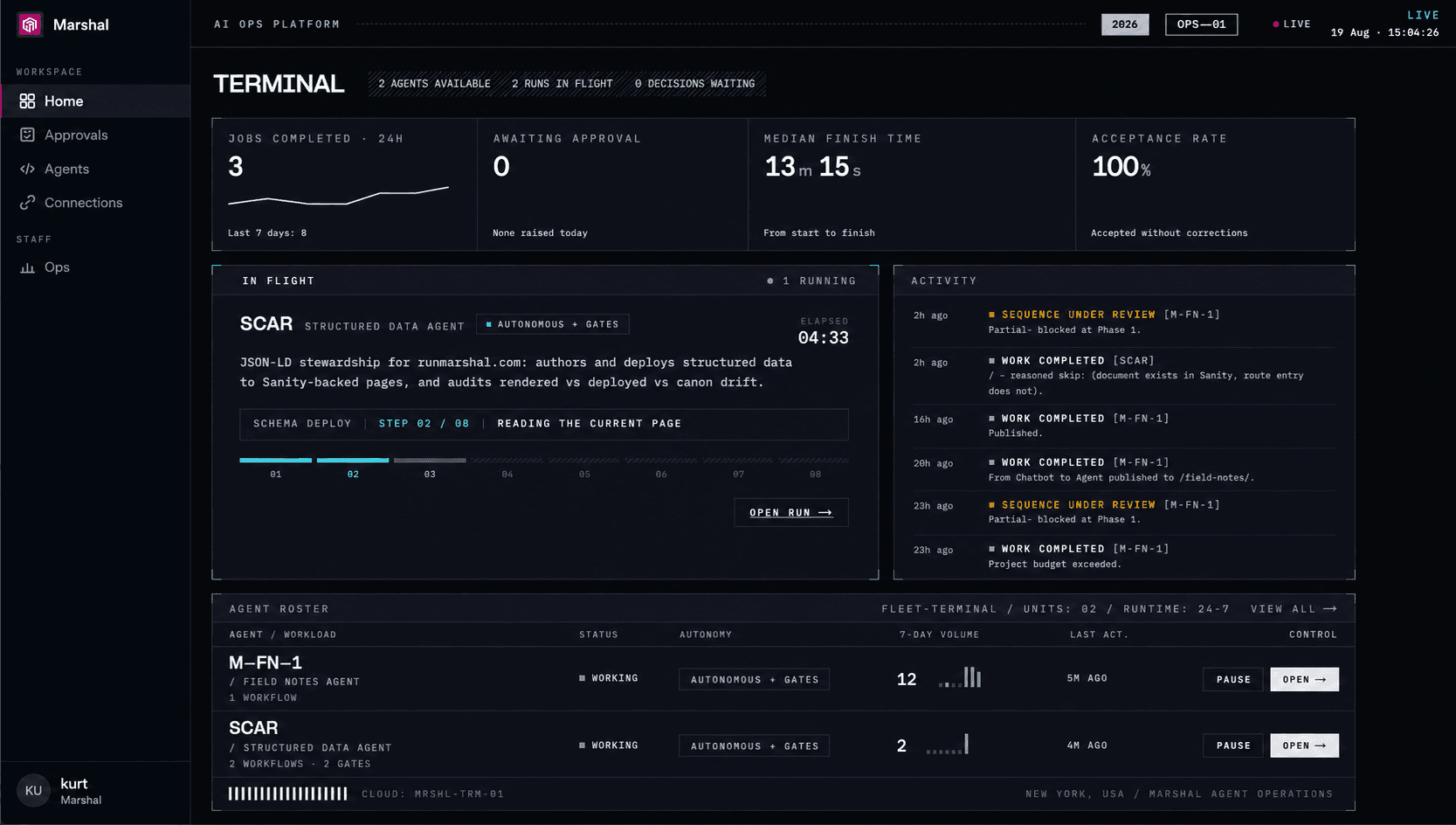Click the M-FN-1 WORKING status
This screenshot has width=1456, height=825.
(609, 678)
